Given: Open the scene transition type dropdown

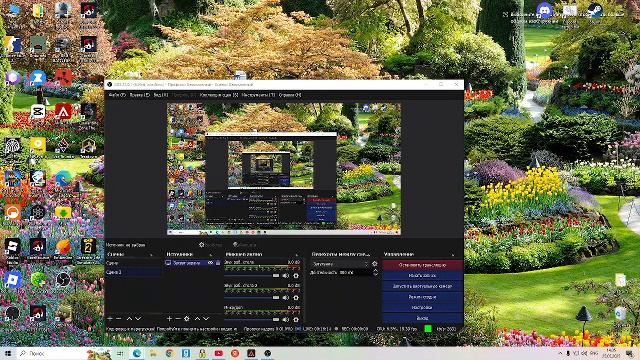Looking at the screenshot, I should coord(340,264).
